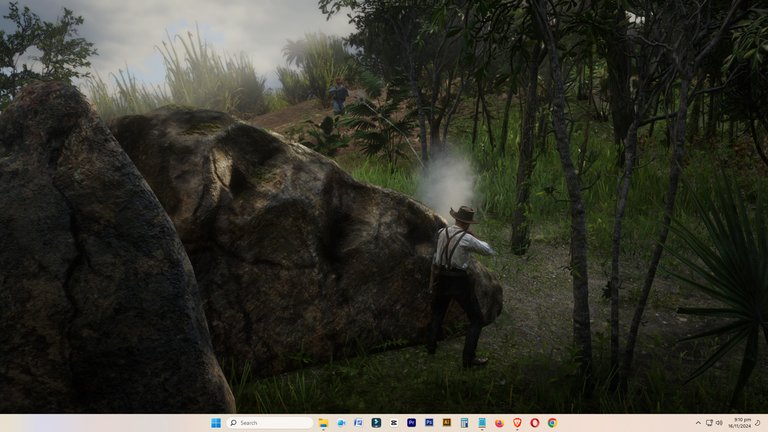Launch Adobe Photoshop from taskbar
Viewport: 768px width, 432px height.
click(x=429, y=423)
